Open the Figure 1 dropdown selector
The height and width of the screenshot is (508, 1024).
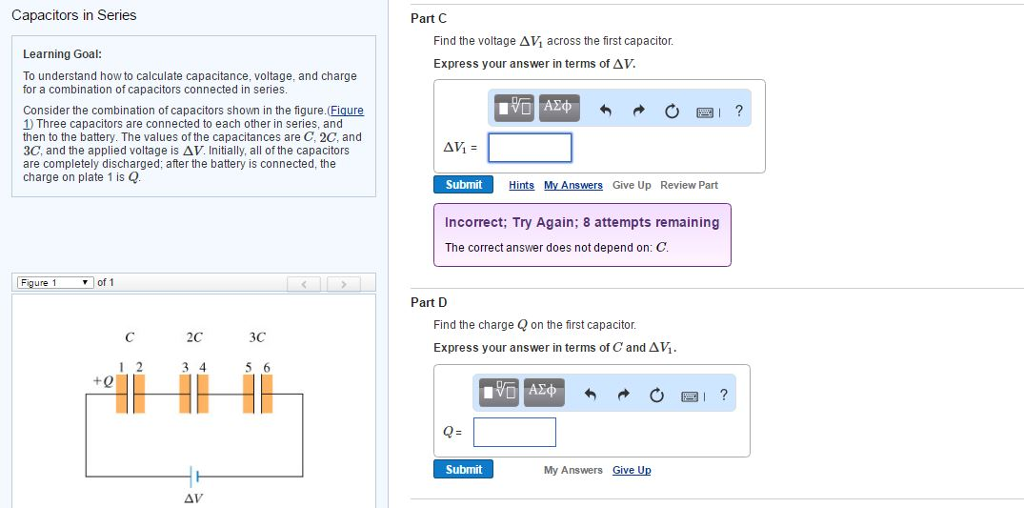[54, 283]
